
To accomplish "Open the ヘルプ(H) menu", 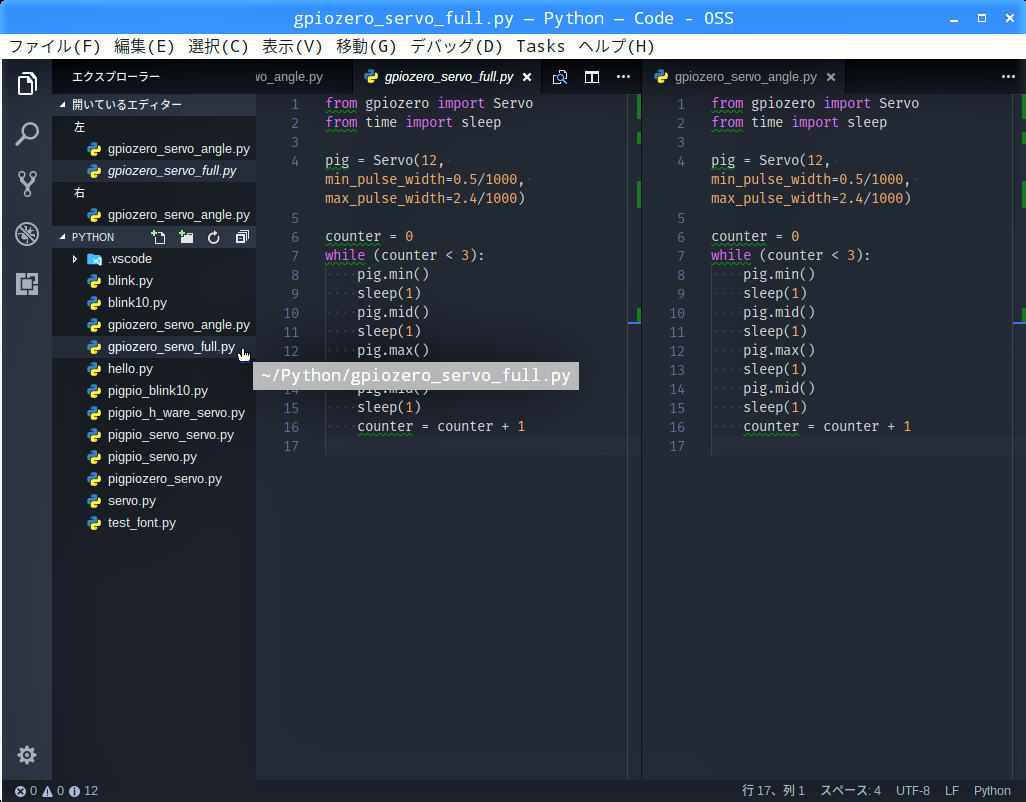I will (x=616, y=46).
